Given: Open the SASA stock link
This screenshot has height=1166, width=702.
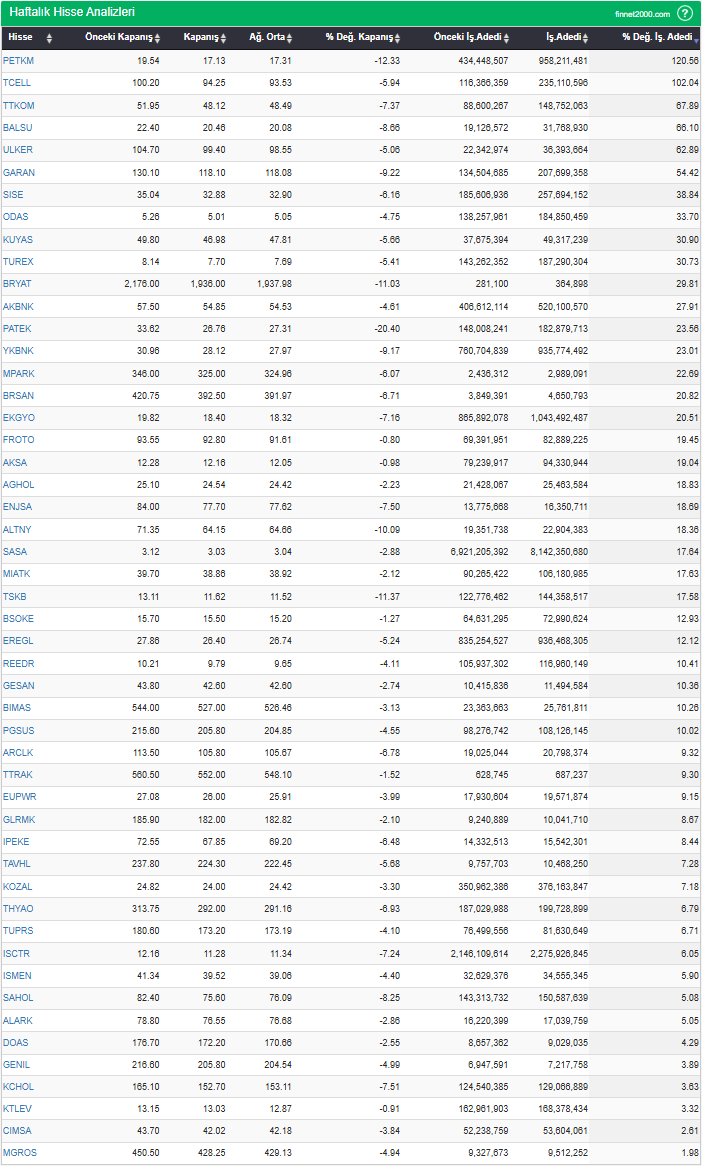Looking at the screenshot, I should [15, 551].
